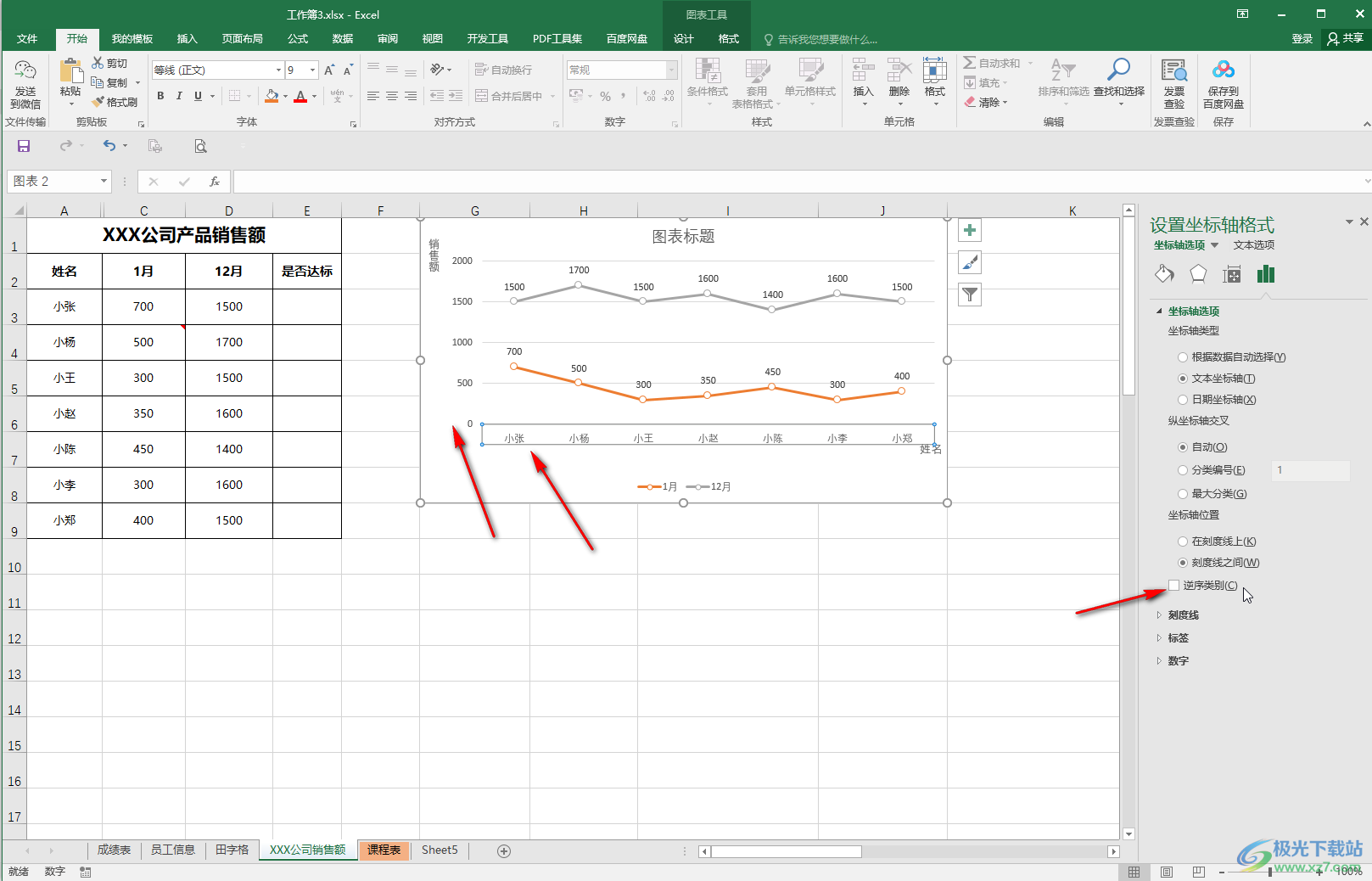The width and height of the screenshot is (1372, 881).
Task: Select Effects pentagon icon in pane
Action: tap(1198, 273)
